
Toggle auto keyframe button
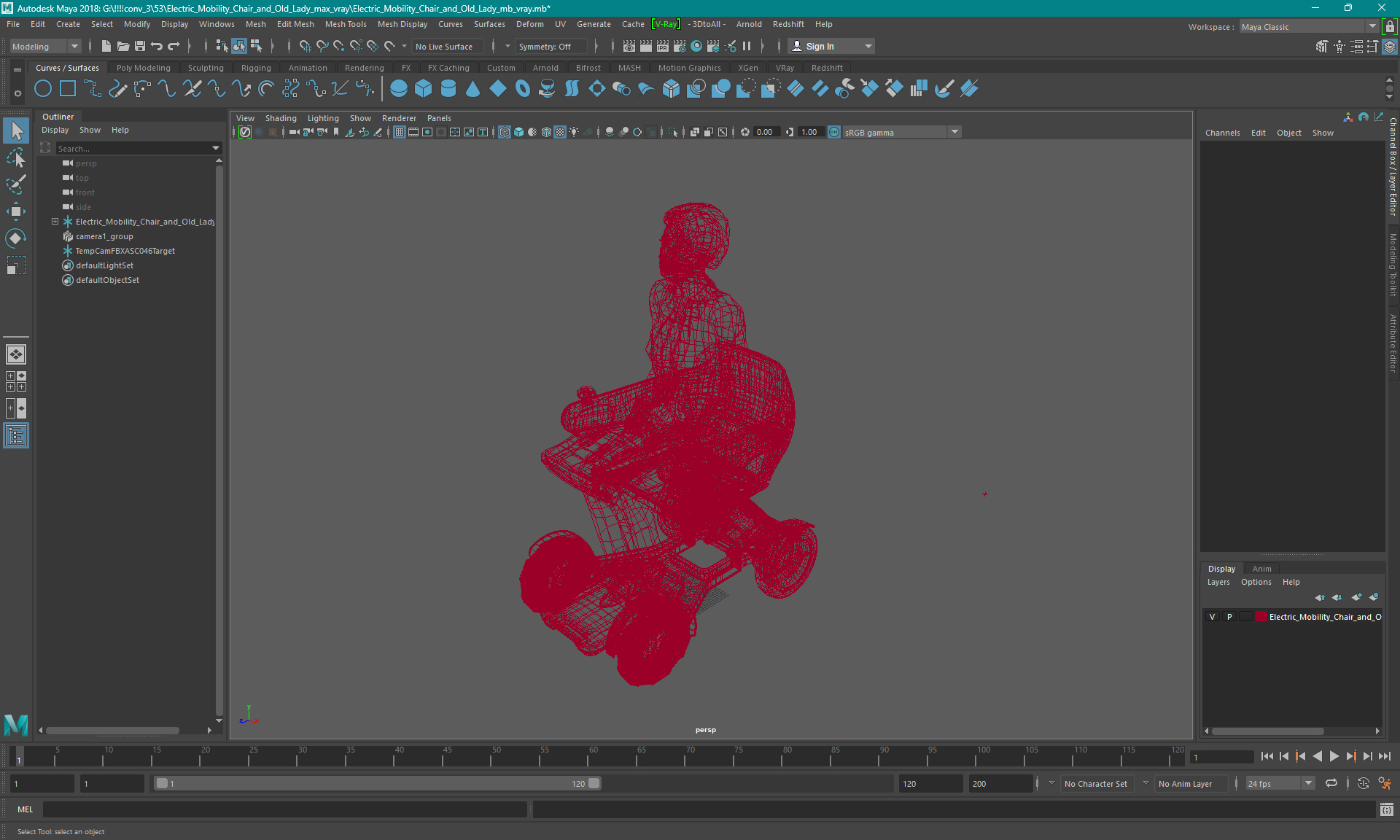click(x=1364, y=783)
